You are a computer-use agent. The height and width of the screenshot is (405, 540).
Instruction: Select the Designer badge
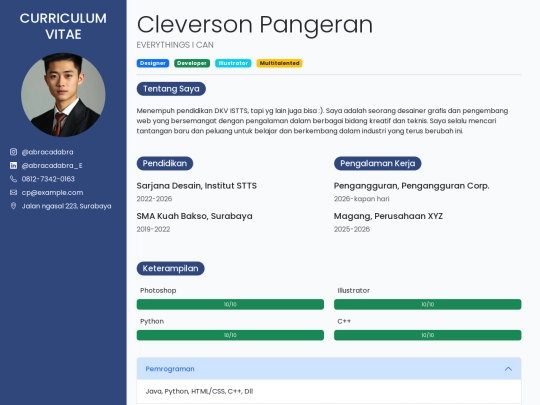click(153, 63)
